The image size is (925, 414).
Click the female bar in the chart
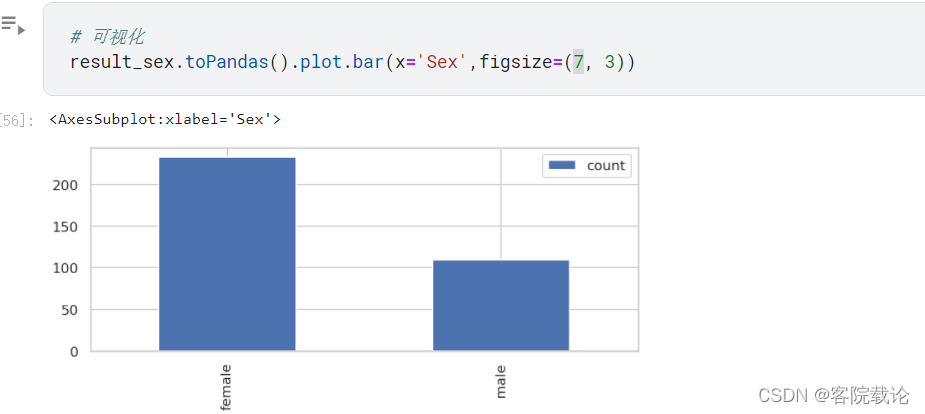[x=227, y=254]
